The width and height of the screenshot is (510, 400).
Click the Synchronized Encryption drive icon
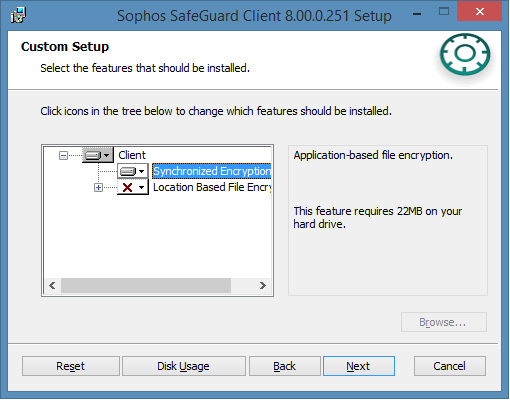coord(128,172)
